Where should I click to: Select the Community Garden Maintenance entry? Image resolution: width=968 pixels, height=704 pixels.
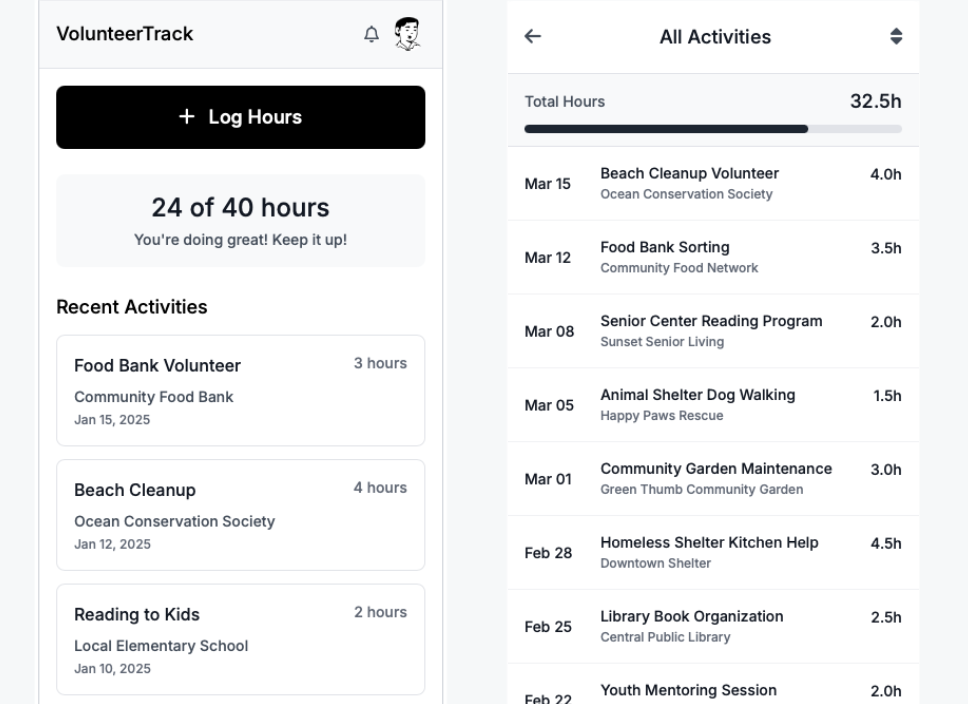(713, 479)
